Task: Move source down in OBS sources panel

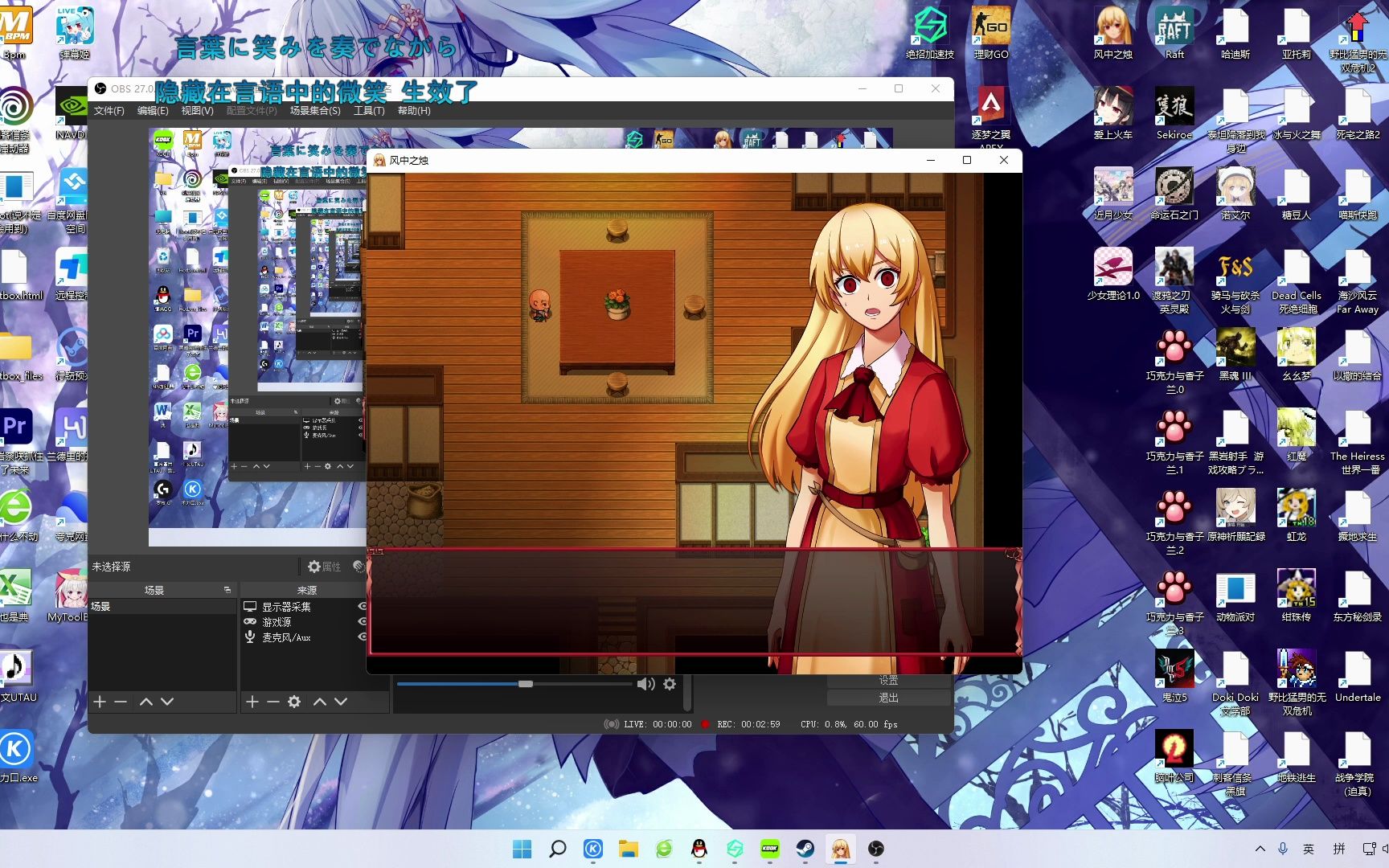Action: pyautogui.click(x=341, y=702)
